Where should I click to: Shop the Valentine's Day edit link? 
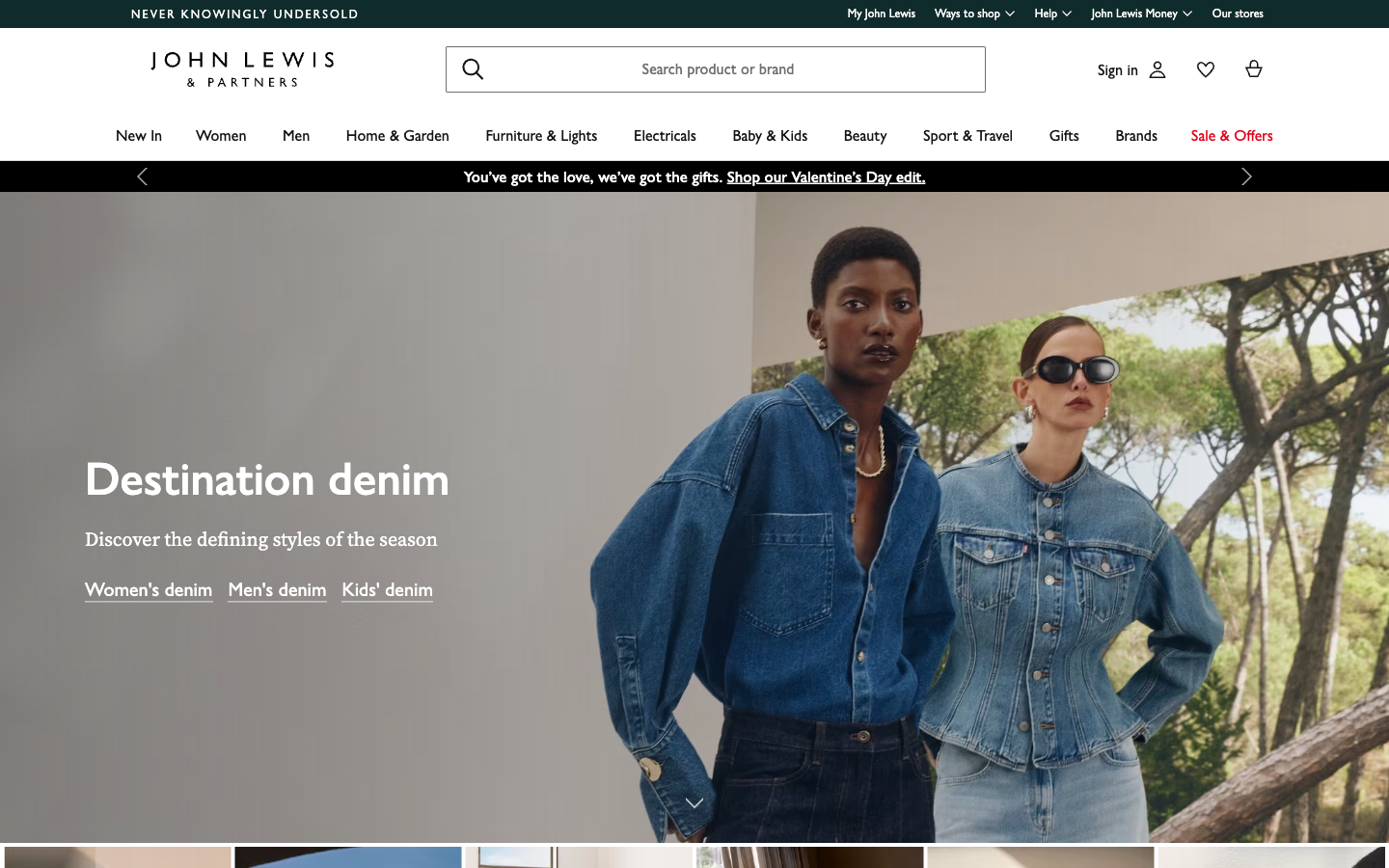pos(826,177)
